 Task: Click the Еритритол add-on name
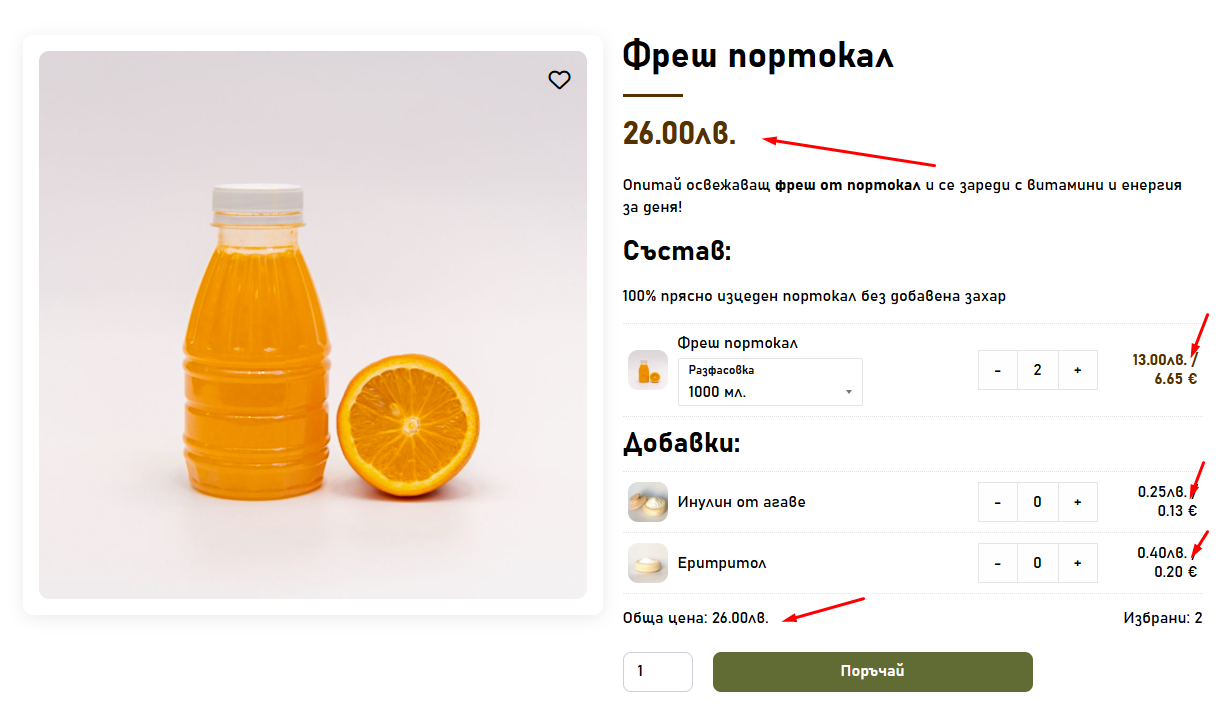pyautogui.click(x=722, y=563)
